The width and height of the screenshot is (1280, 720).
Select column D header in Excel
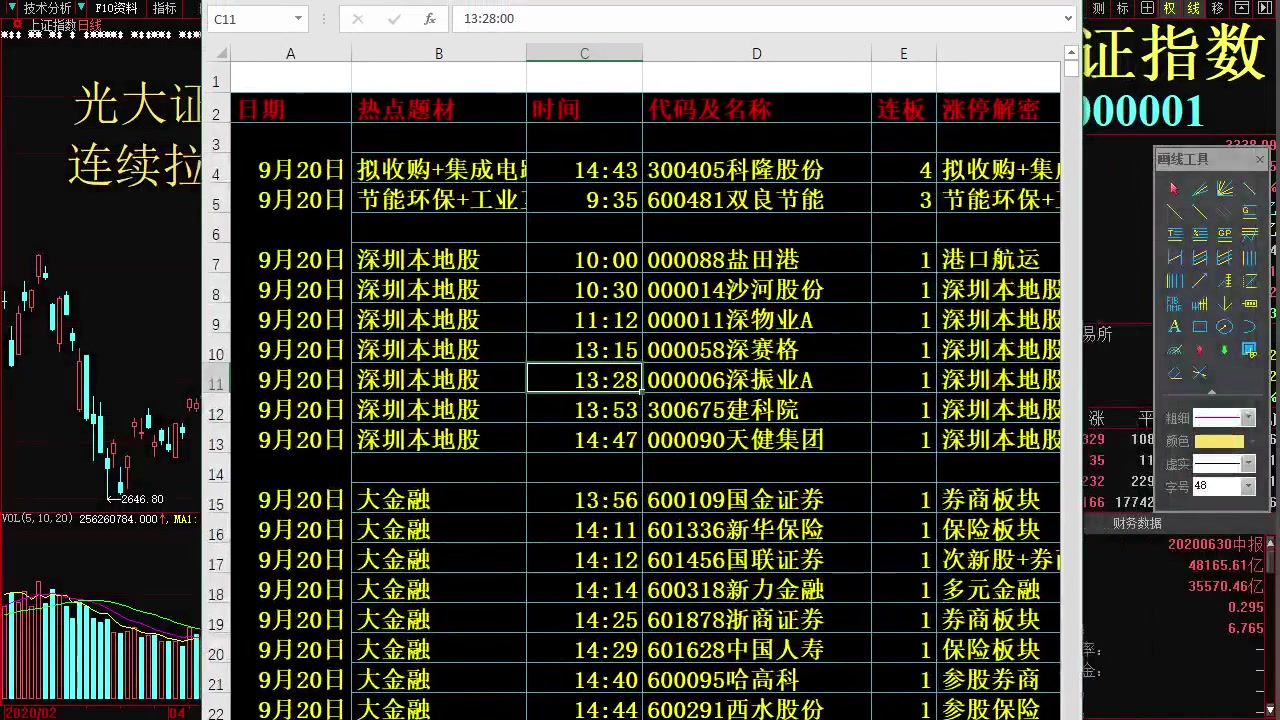coord(756,54)
